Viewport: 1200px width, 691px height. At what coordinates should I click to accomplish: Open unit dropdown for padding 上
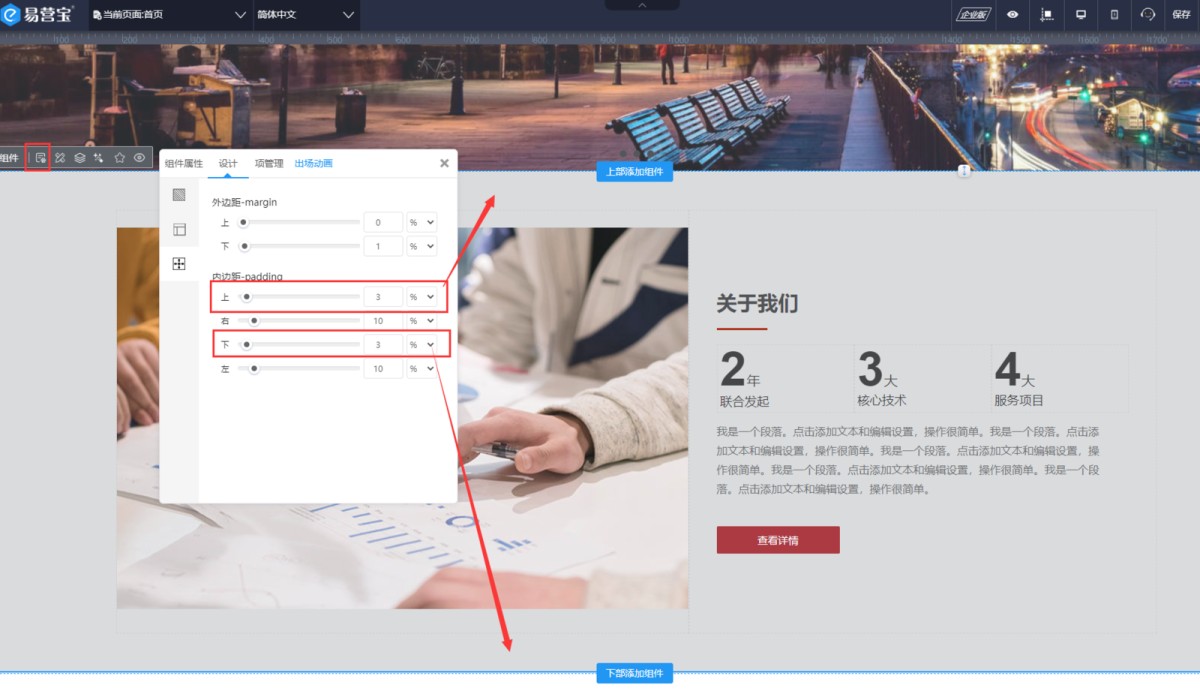[x=422, y=297]
